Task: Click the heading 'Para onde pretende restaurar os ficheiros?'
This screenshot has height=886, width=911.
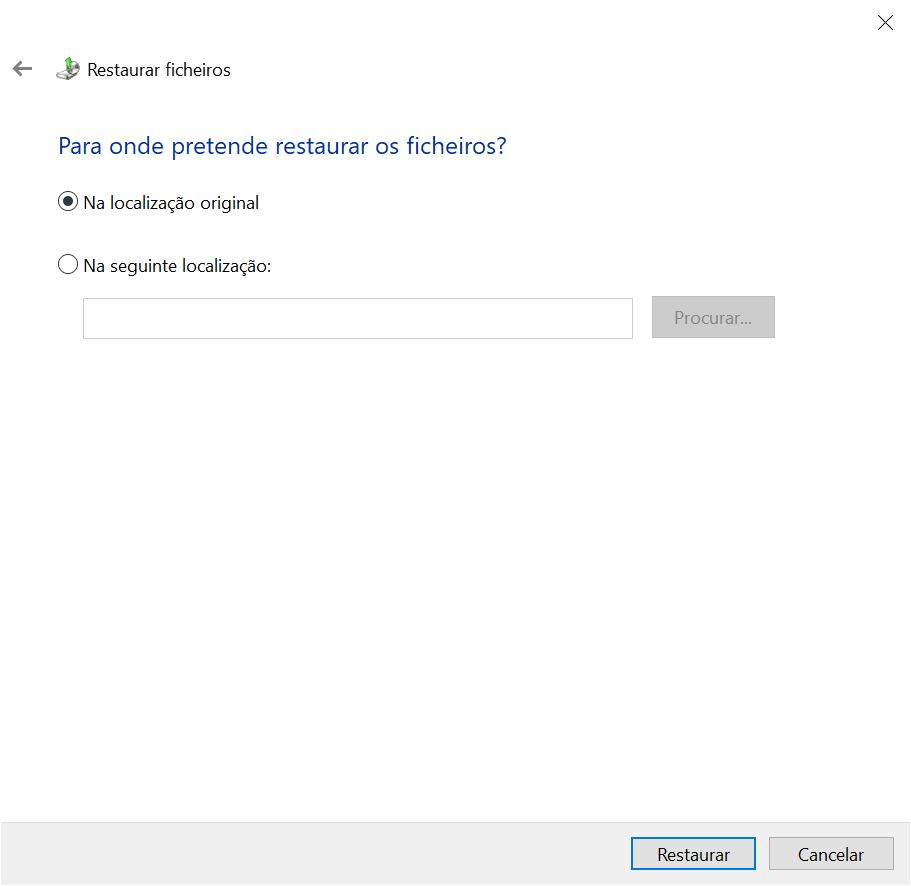Action: click(x=282, y=146)
